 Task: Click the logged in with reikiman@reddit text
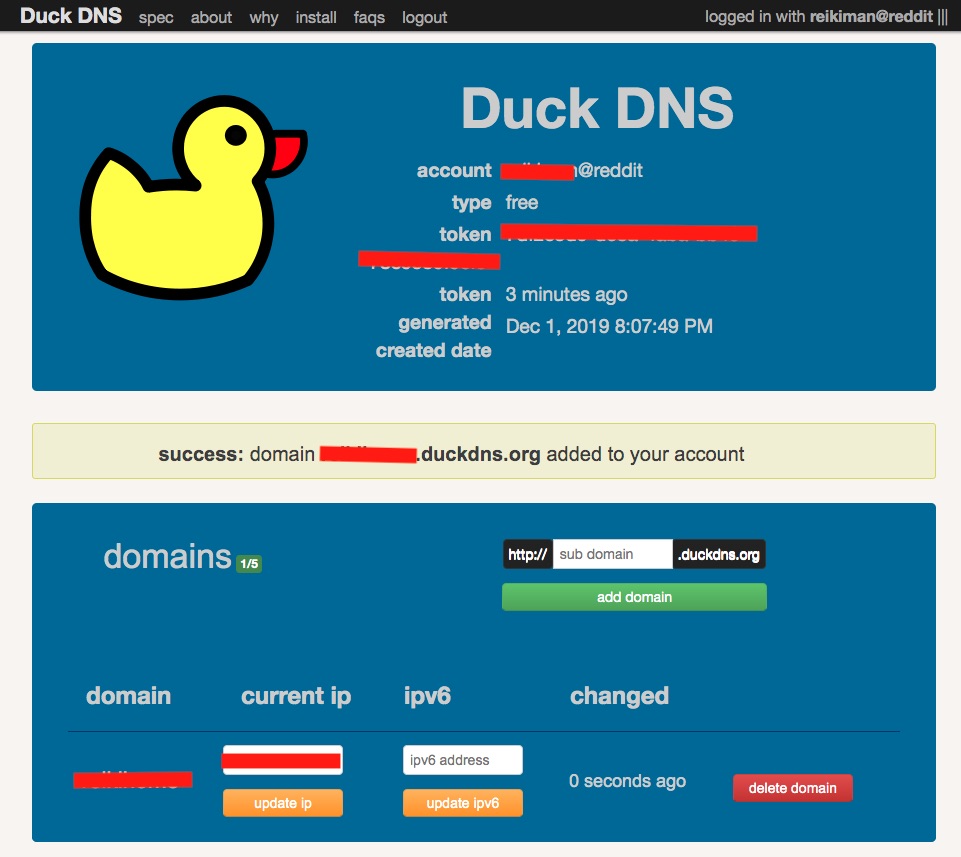point(819,17)
